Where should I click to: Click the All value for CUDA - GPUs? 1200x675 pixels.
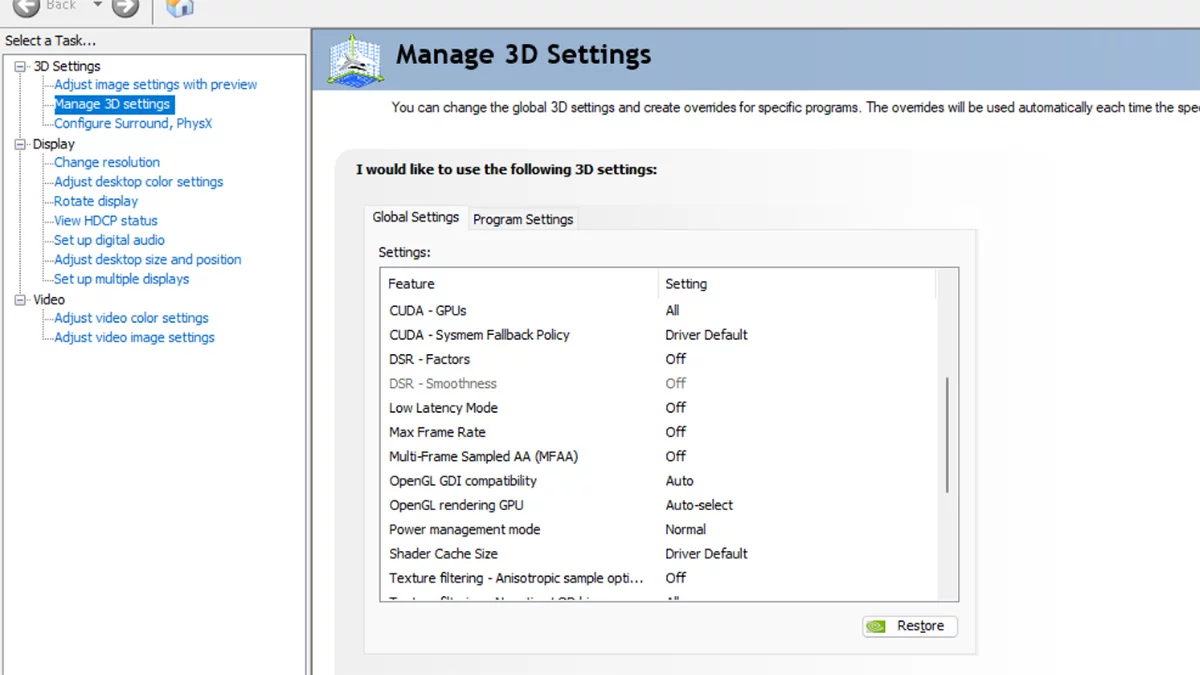coord(672,310)
